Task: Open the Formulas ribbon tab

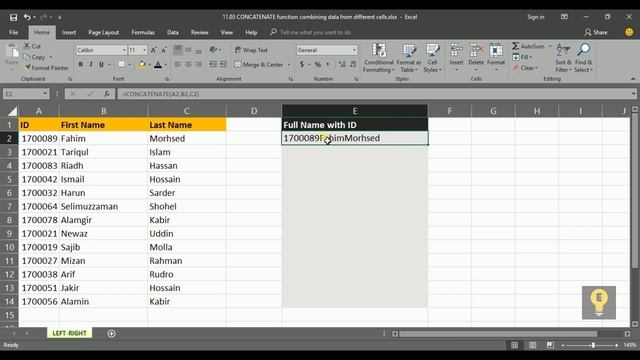Action: tap(143, 32)
